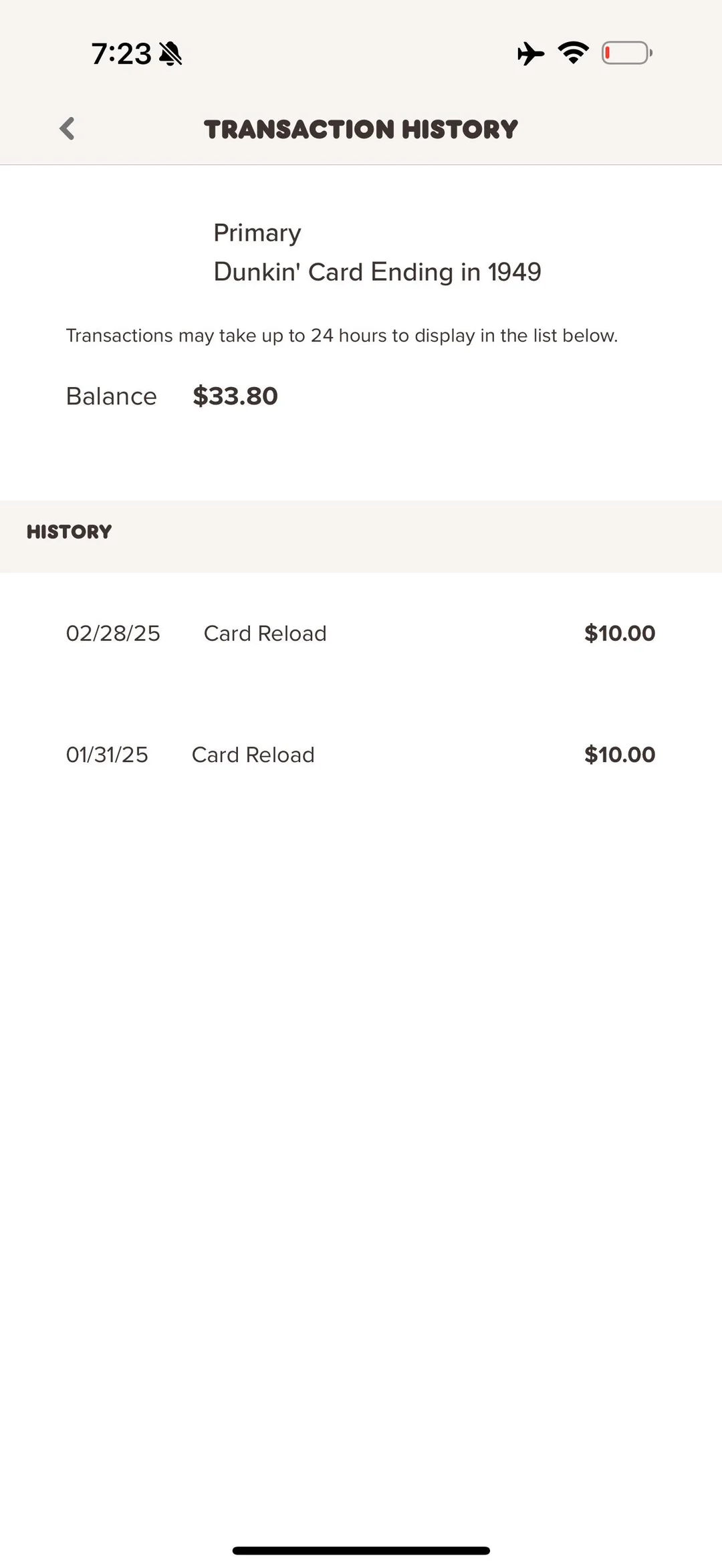
Task: Open the 01/31/25 Card Reload entry
Action: coord(253,755)
